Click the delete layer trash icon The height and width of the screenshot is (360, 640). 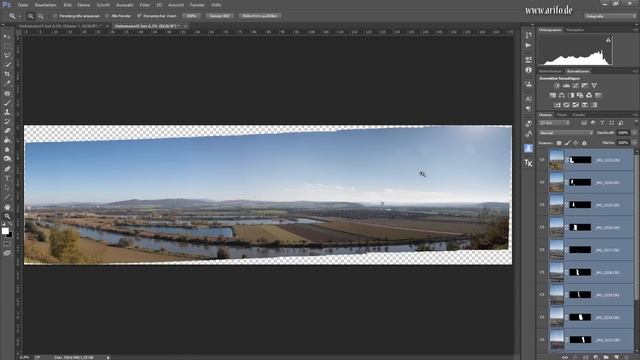pos(627,357)
